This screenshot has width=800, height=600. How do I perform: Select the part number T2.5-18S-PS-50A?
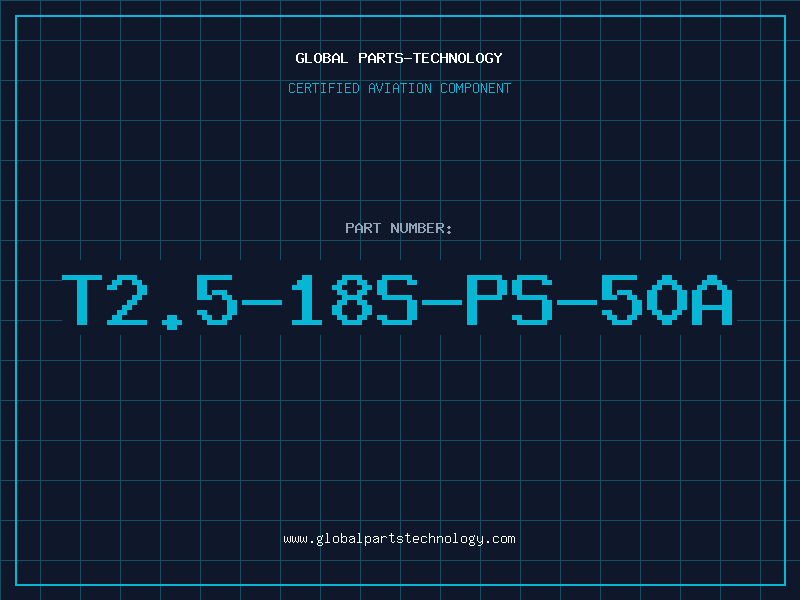[397, 302]
